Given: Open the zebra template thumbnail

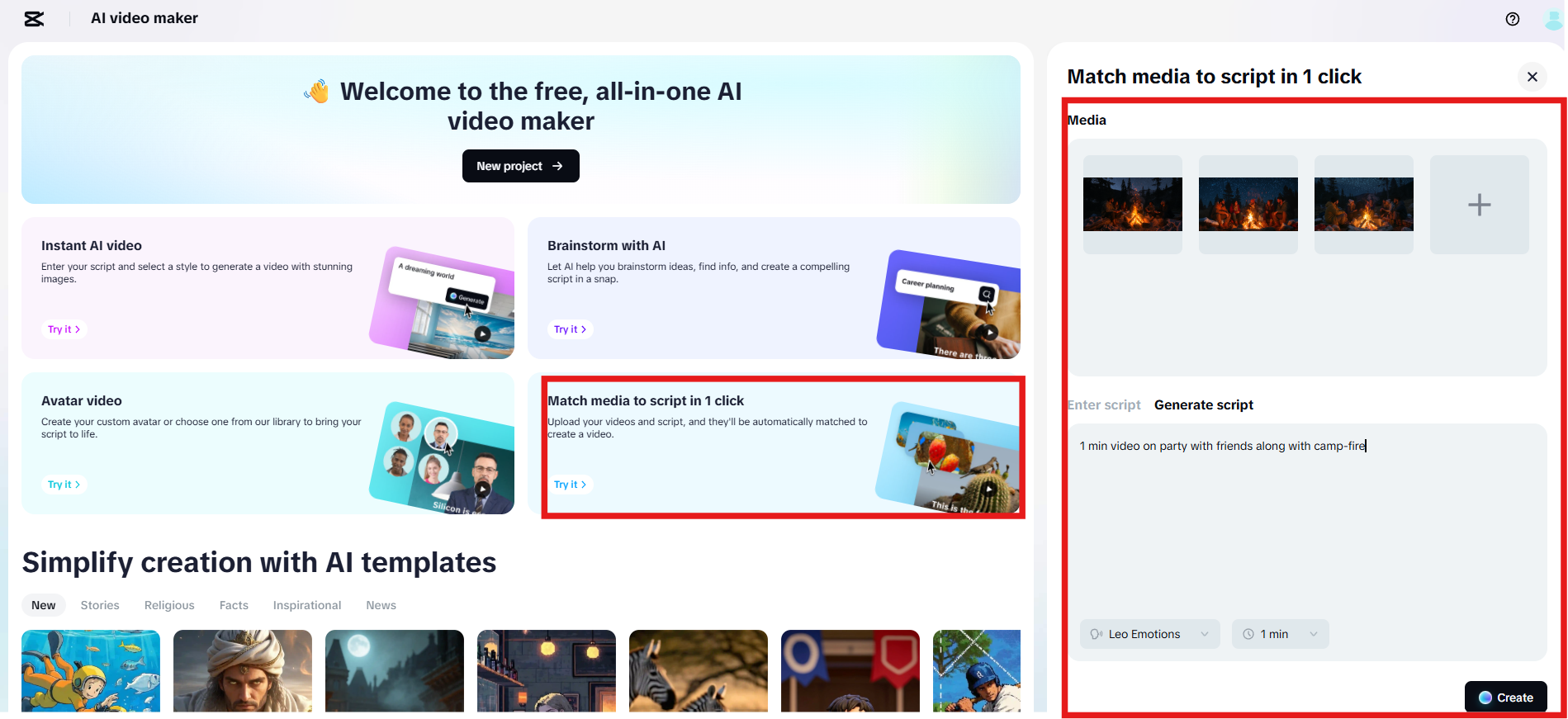Looking at the screenshot, I should (x=699, y=671).
